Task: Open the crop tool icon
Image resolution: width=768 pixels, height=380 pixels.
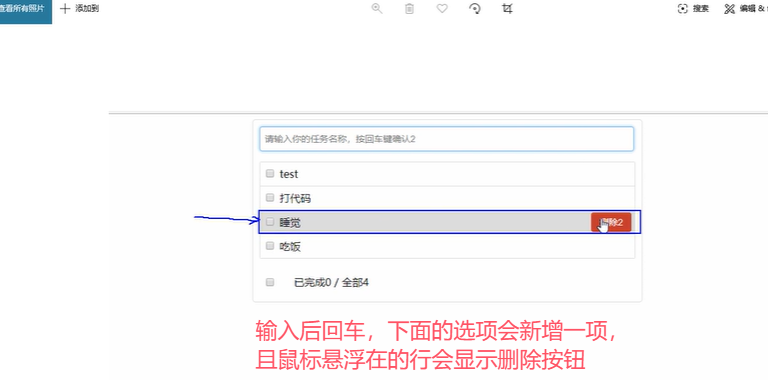Action: [507, 8]
